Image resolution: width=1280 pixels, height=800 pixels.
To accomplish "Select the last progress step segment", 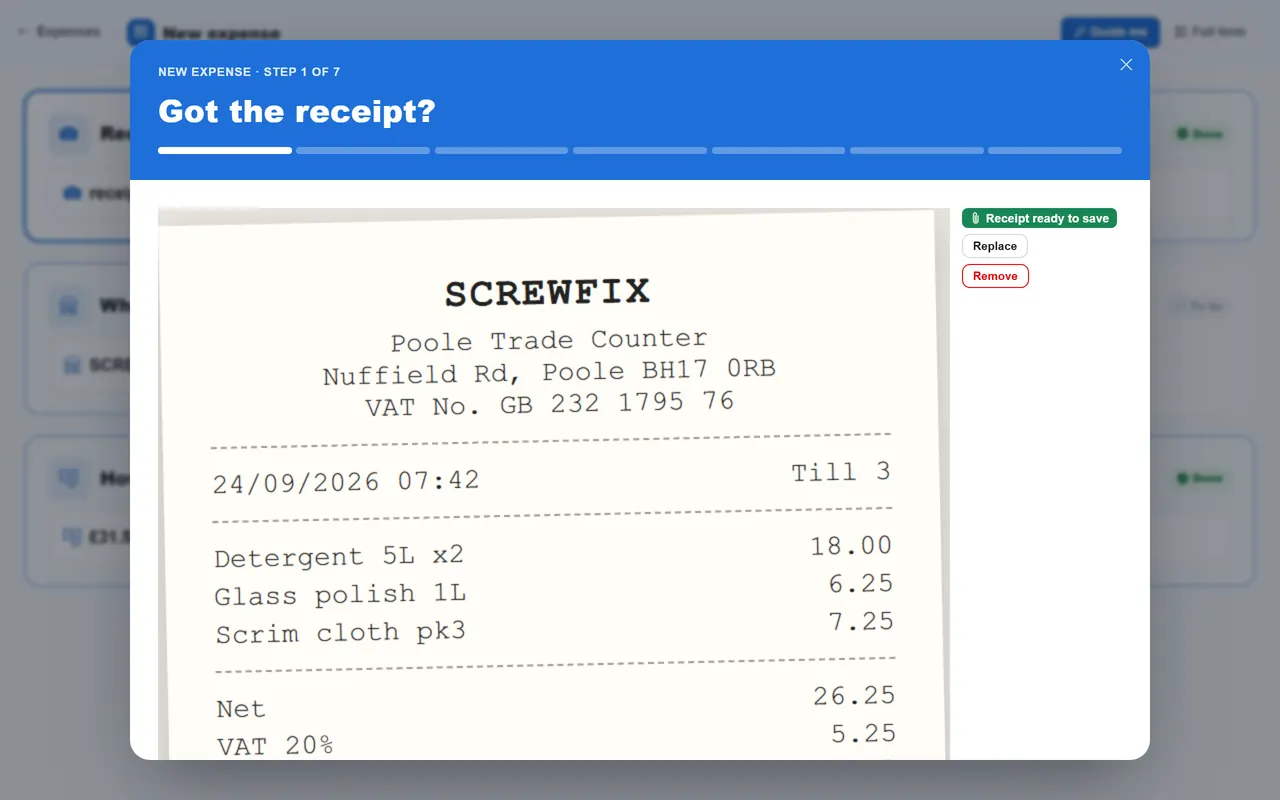I will 1055,150.
